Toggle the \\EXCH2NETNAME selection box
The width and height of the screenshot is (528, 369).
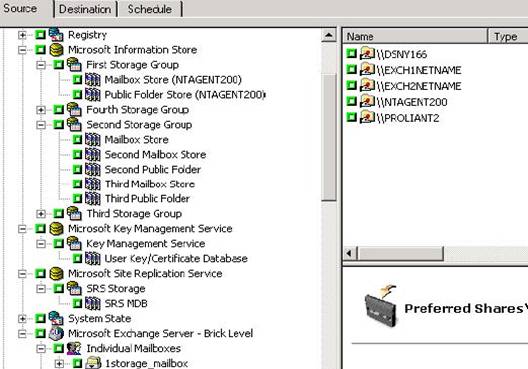[x=352, y=85]
